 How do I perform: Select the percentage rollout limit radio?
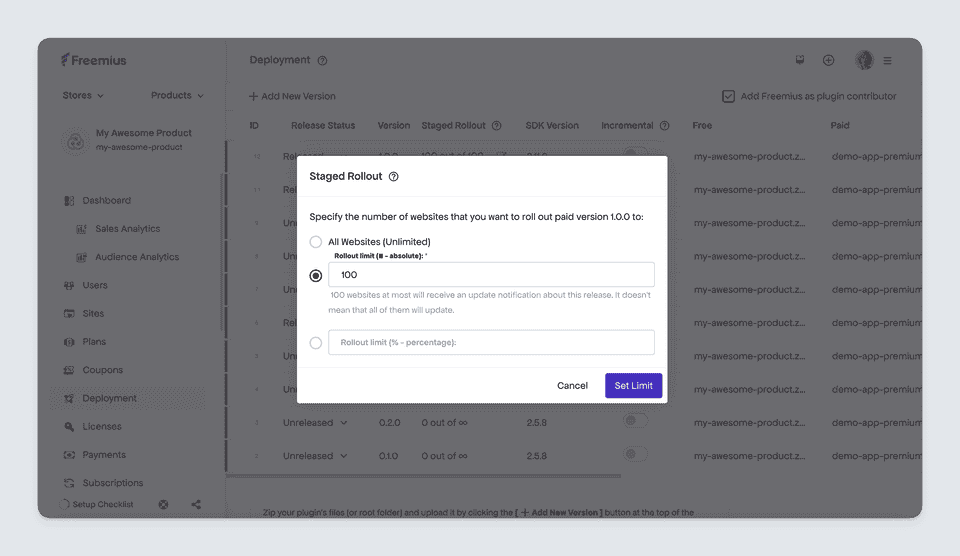tap(316, 343)
